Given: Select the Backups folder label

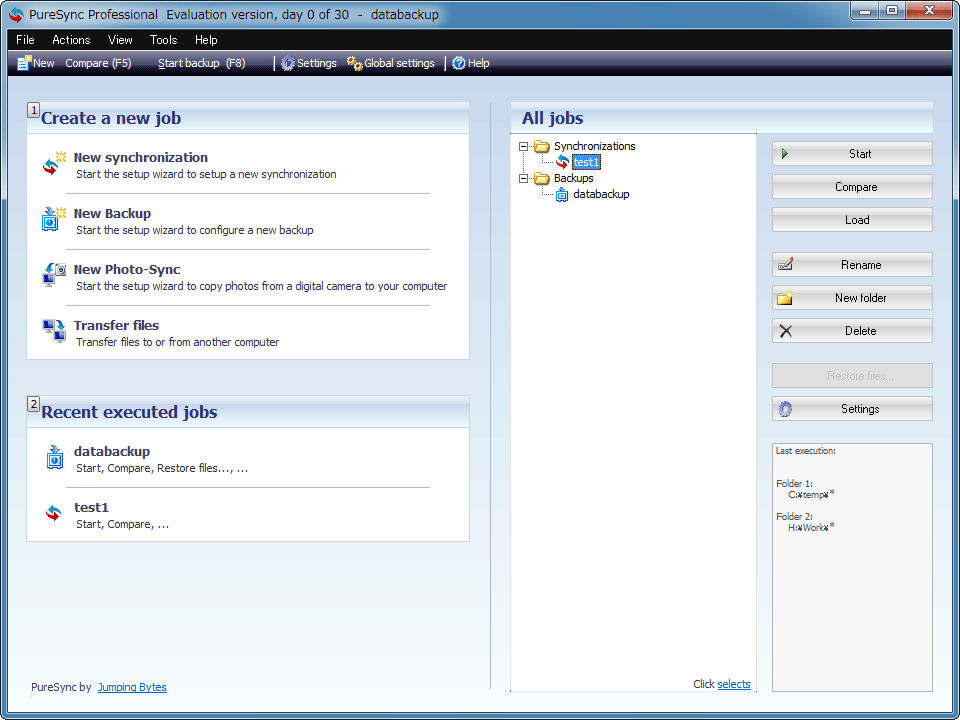Looking at the screenshot, I should [574, 178].
